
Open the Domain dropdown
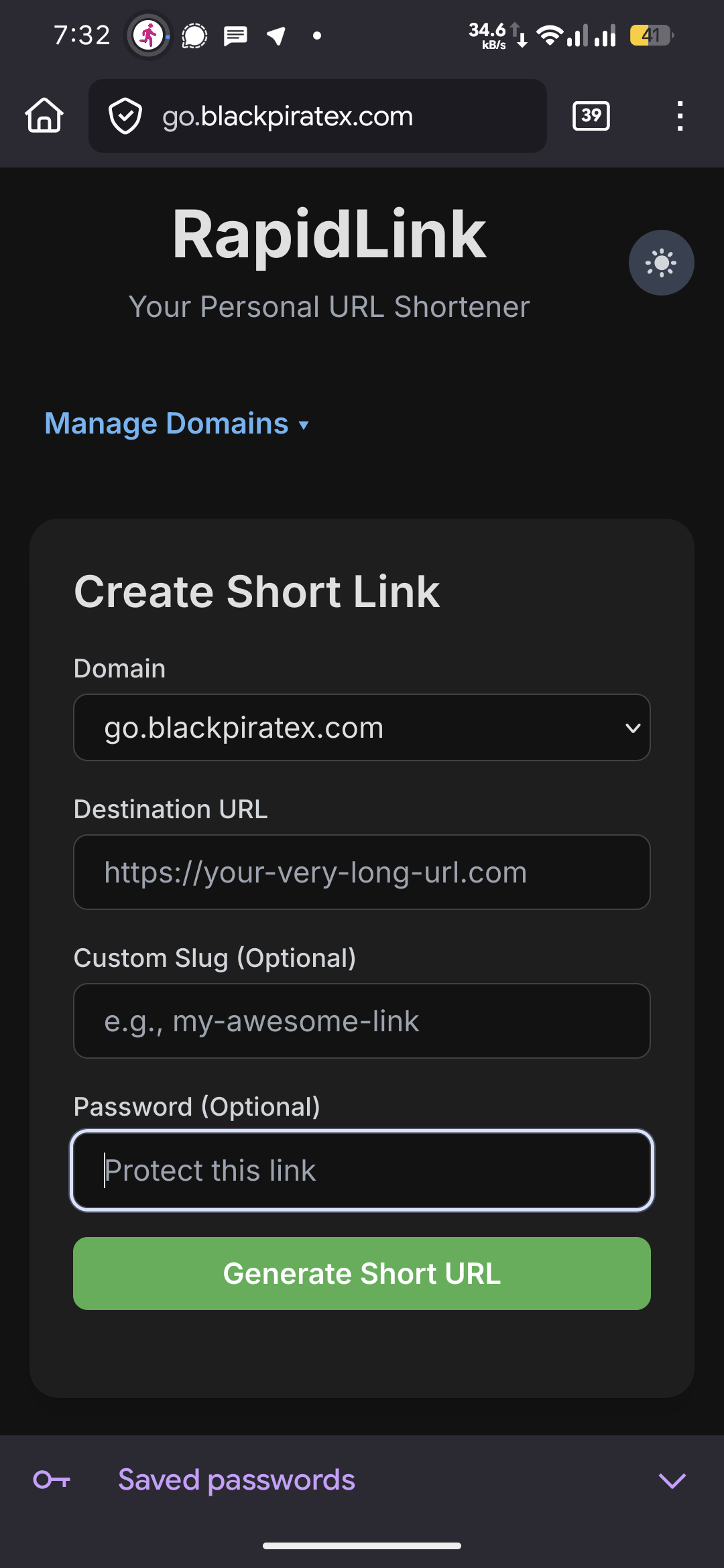[362, 728]
